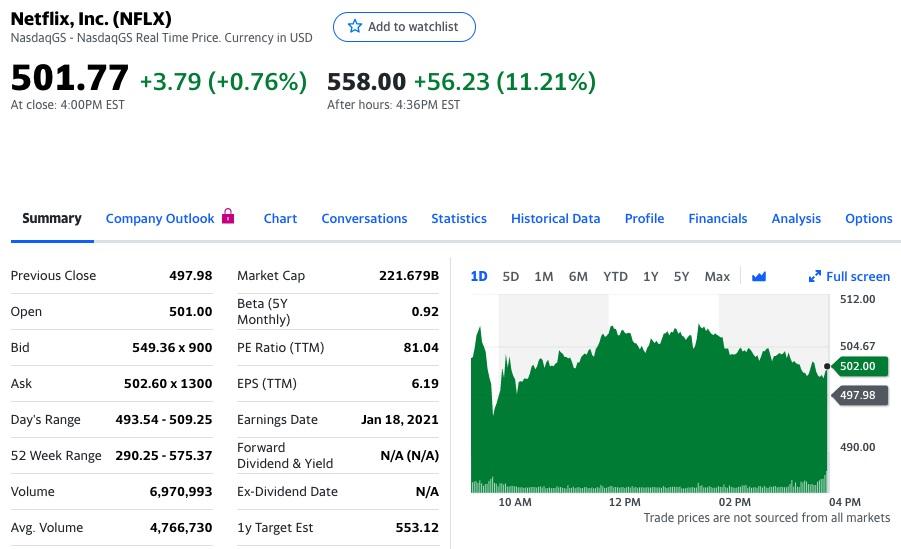This screenshot has width=901, height=549.
Task: Click the 512.00 price axis label
Action: click(857, 299)
